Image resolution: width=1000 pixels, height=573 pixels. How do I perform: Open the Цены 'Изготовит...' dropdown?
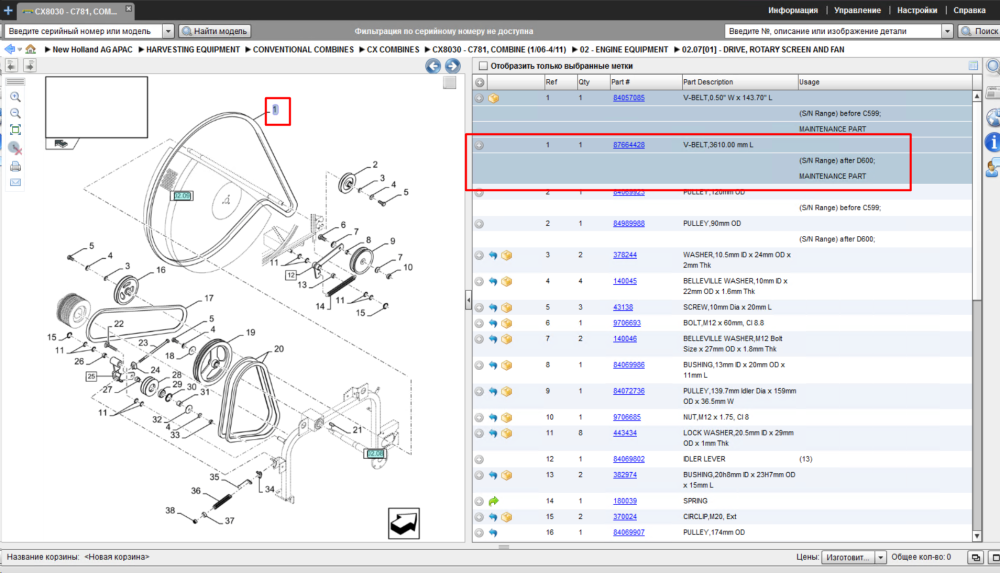[854, 558]
